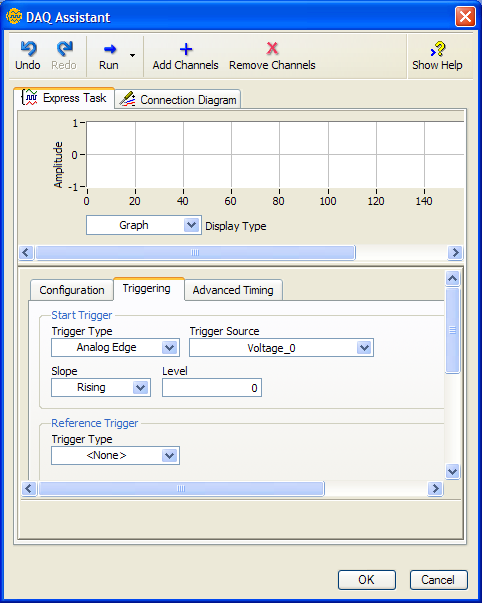Open the Configuration tab
Viewport: 482px width, 603px height.
[72, 290]
